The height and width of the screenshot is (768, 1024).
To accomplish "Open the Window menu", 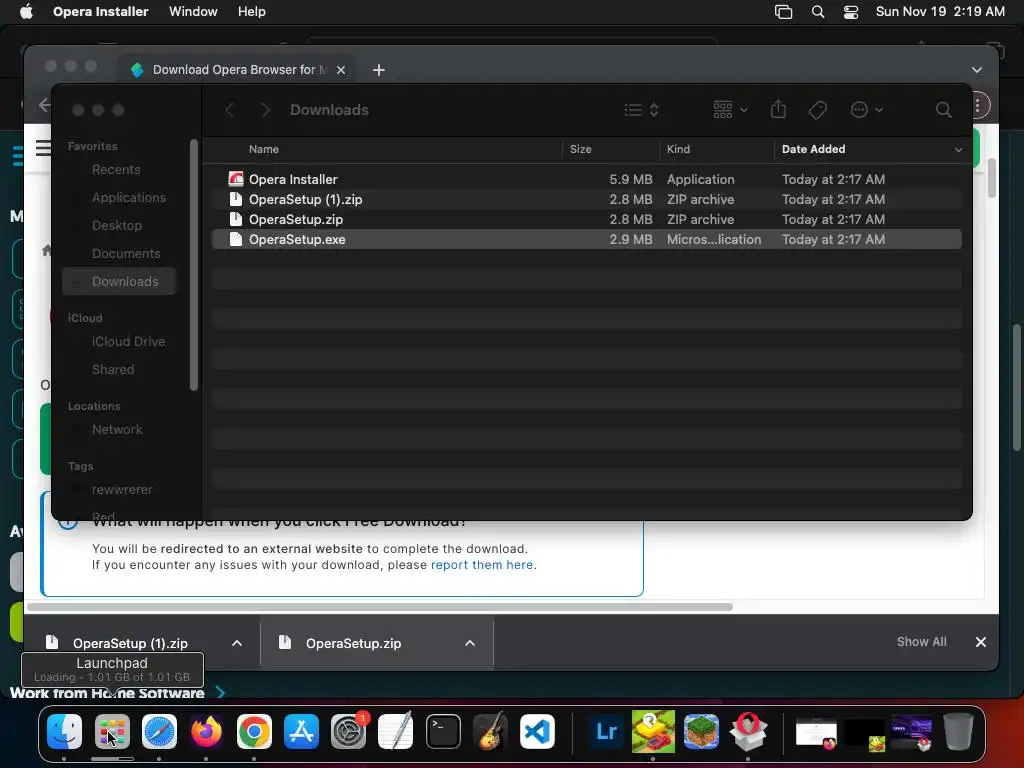I will tap(193, 12).
